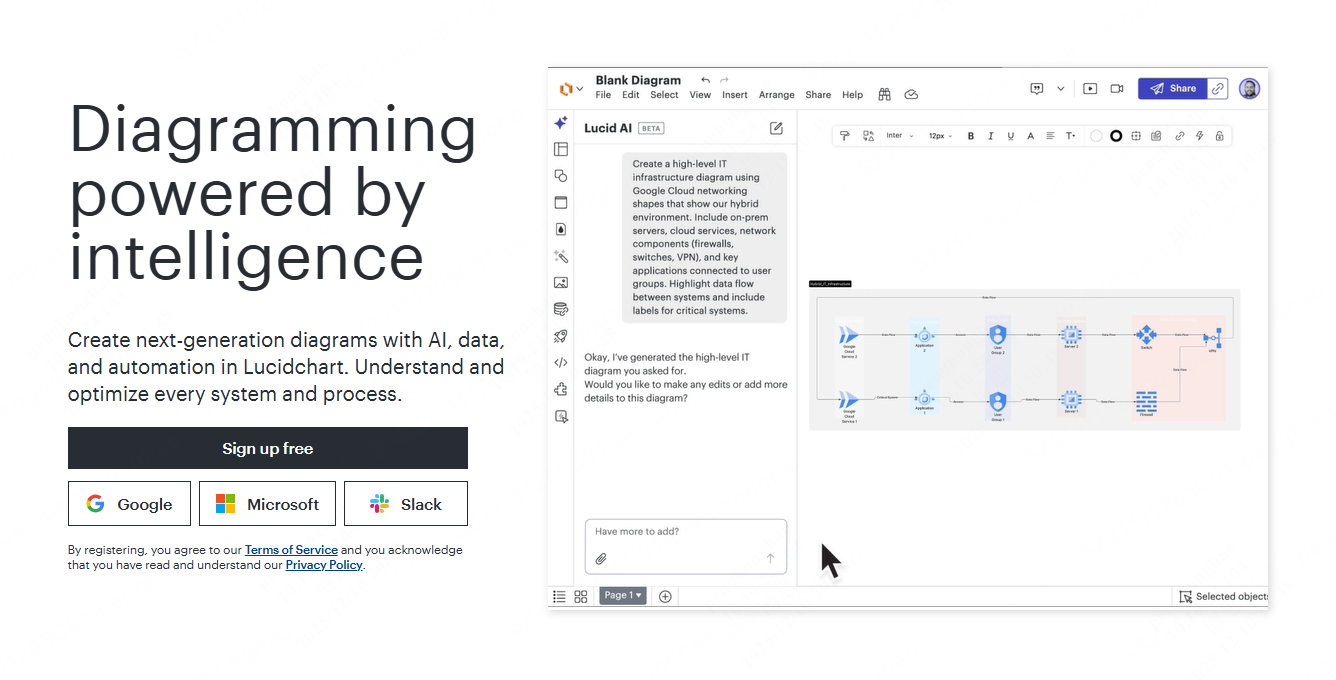Open the comments quote icon
Viewport: 1336px width, 680px height.
point(1037,88)
